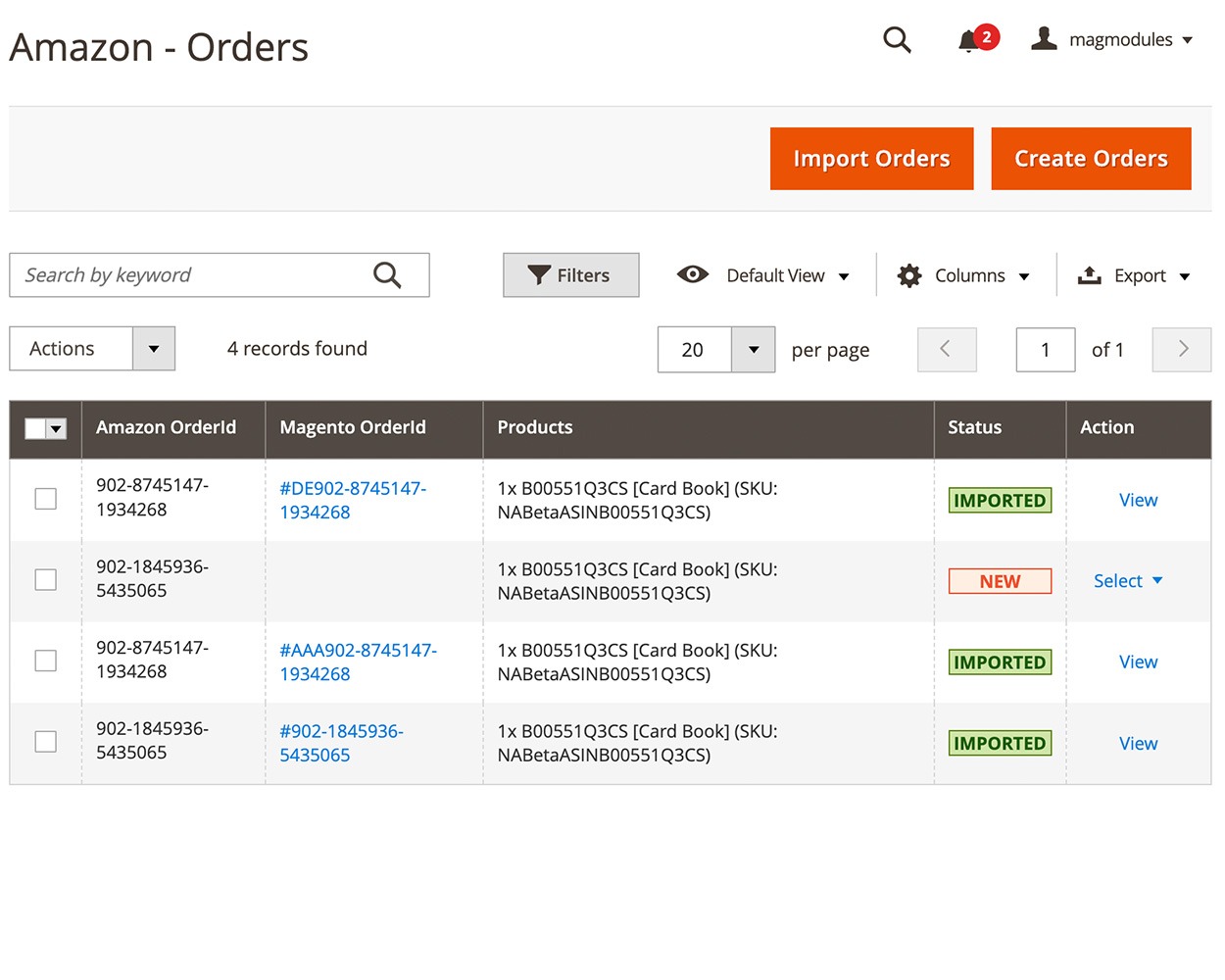This screenshot has height=980, width=1225.
Task: Click the magmodules user account icon
Action: point(1044,39)
